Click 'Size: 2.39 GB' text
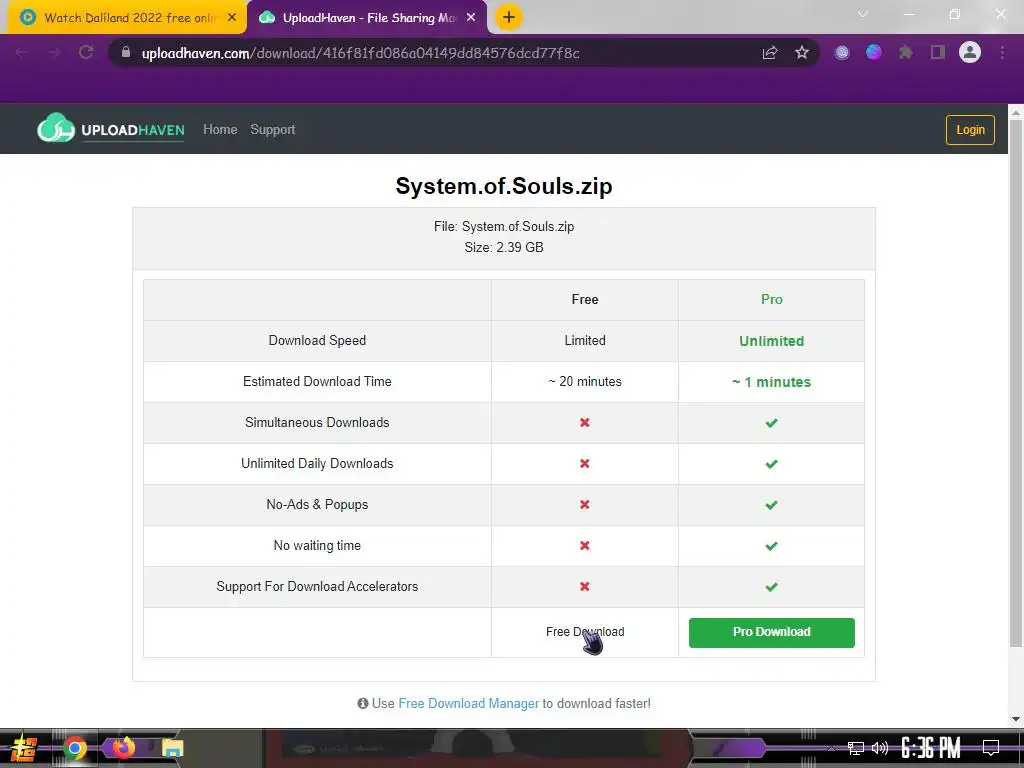This screenshot has width=1024, height=768. pos(504,247)
